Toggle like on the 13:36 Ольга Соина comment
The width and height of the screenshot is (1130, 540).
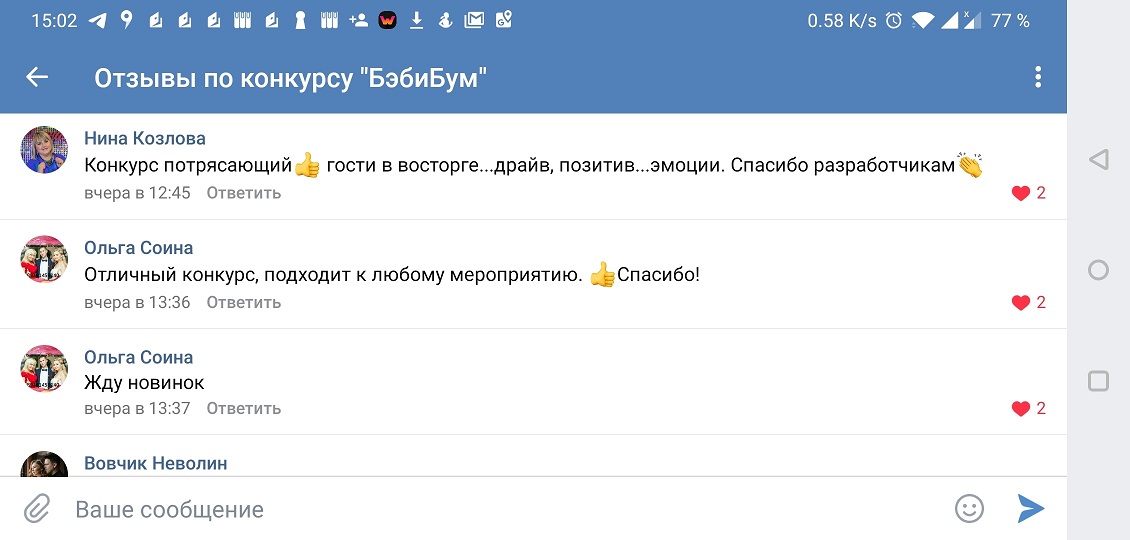coord(1021,302)
